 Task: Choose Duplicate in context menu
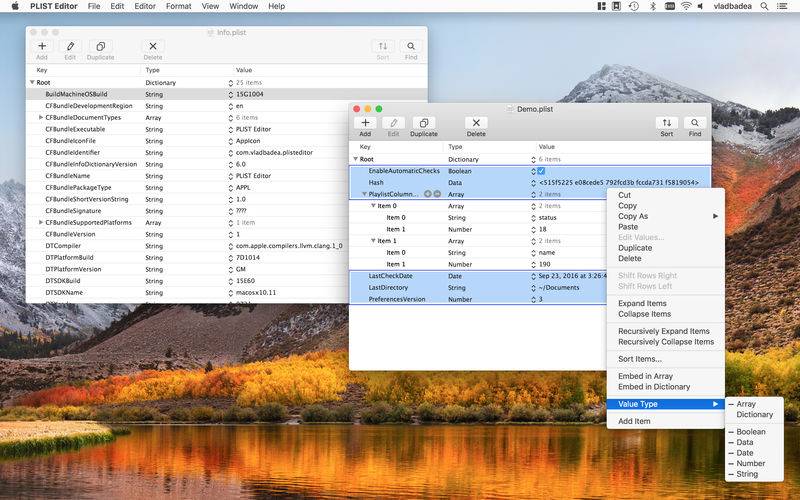(665, 248)
